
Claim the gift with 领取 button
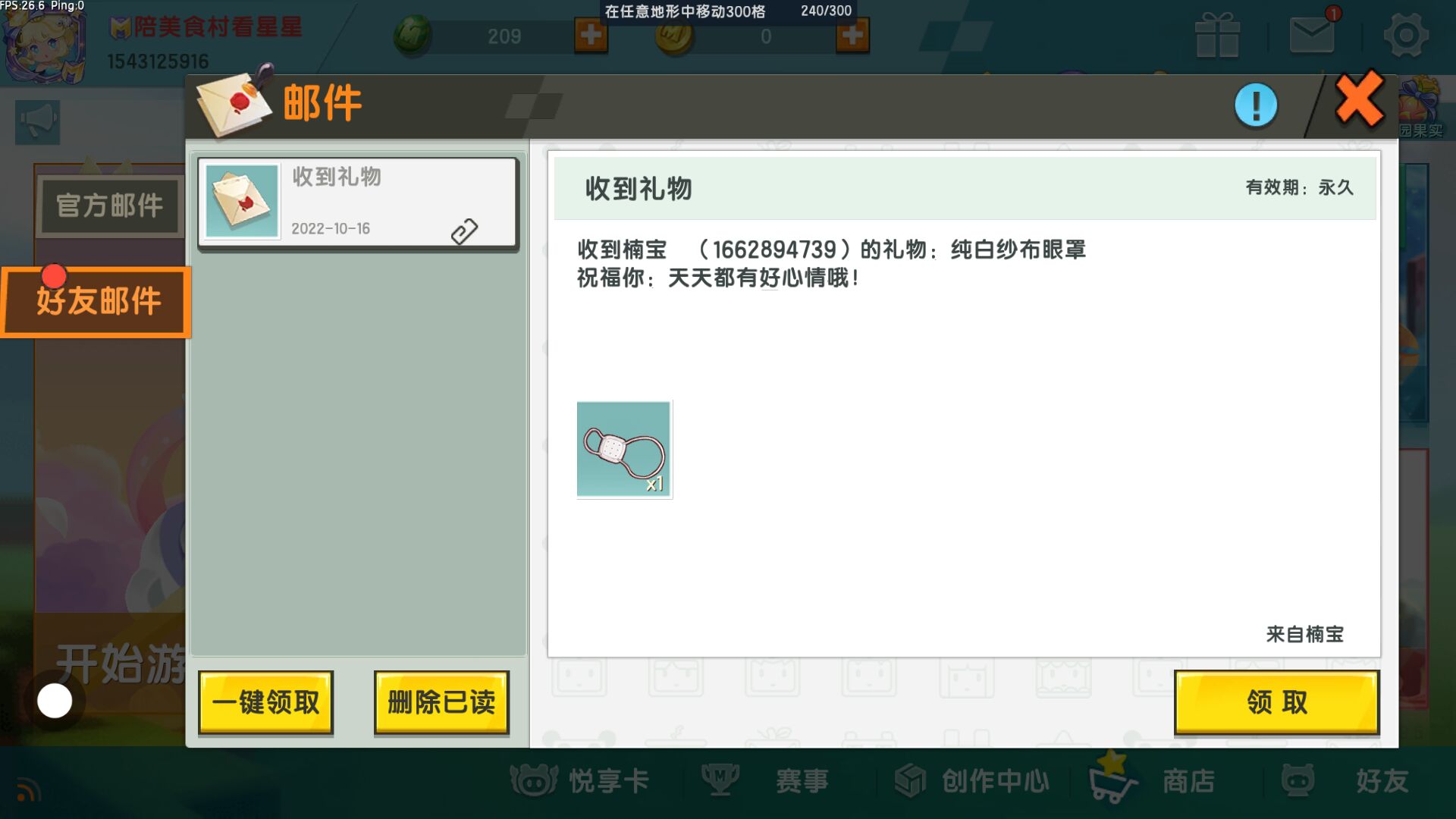[x=1276, y=702]
